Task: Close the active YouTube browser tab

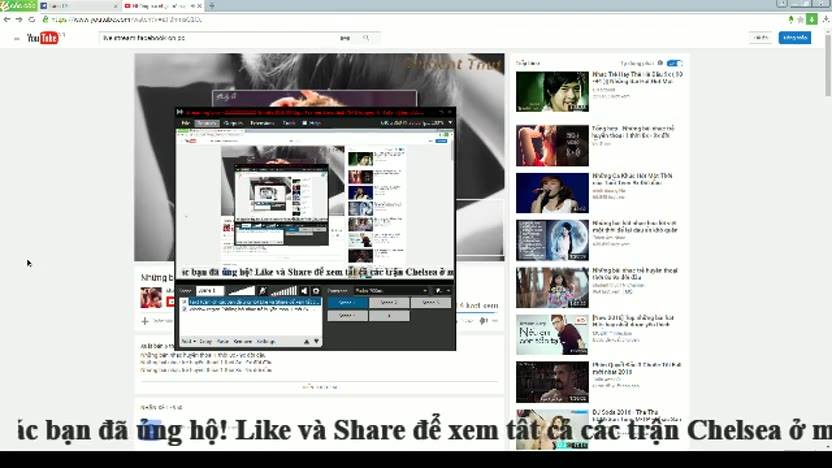Action: (199, 6)
